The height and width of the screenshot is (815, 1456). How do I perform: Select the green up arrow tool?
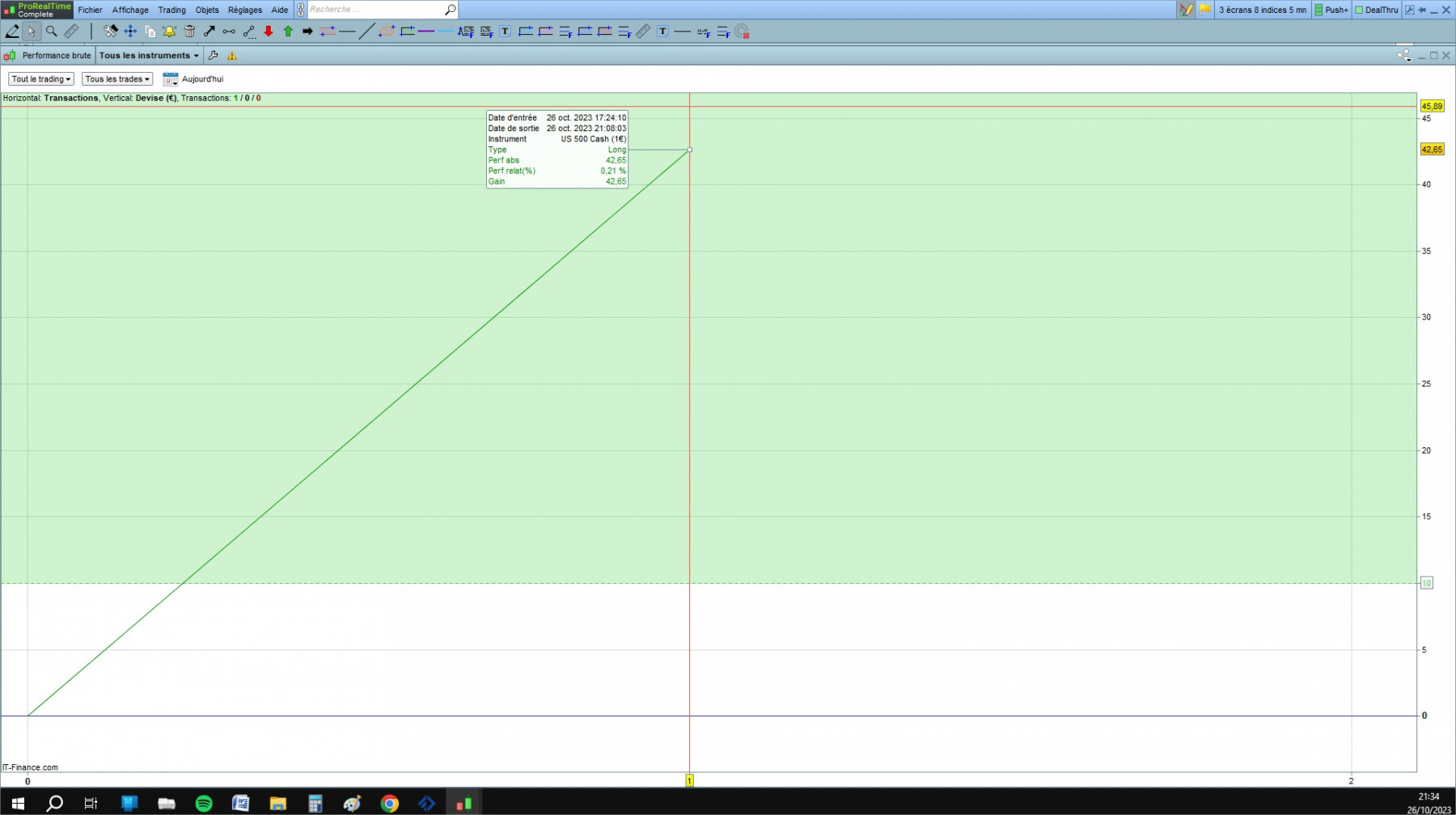pyautogui.click(x=288, y=32)
